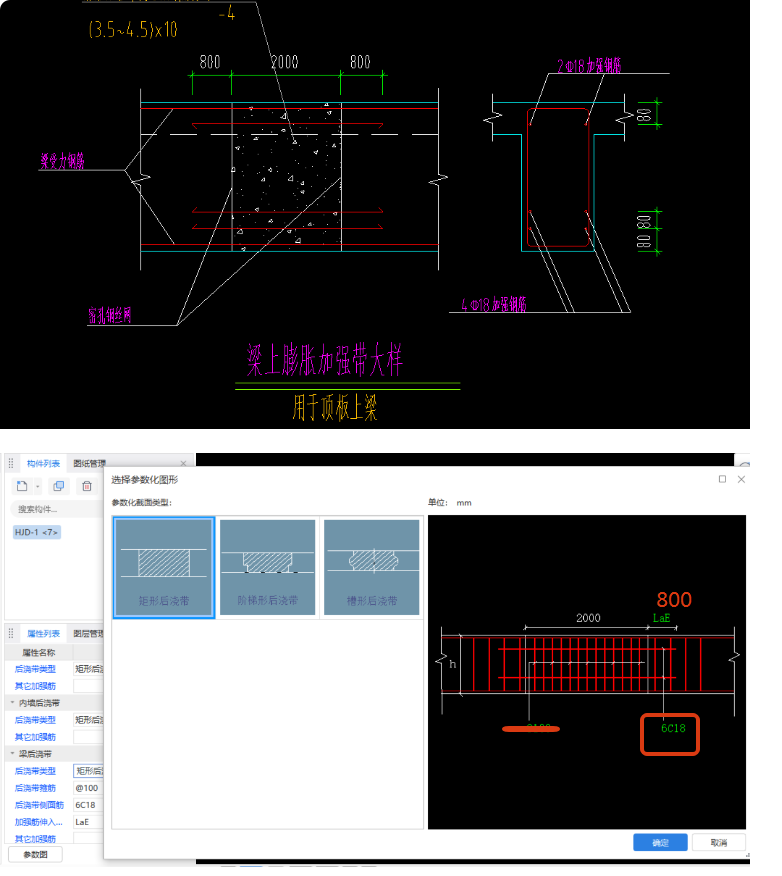Click 确定 to confirm the dialog

pyautogui.click(x=660, y=842)
